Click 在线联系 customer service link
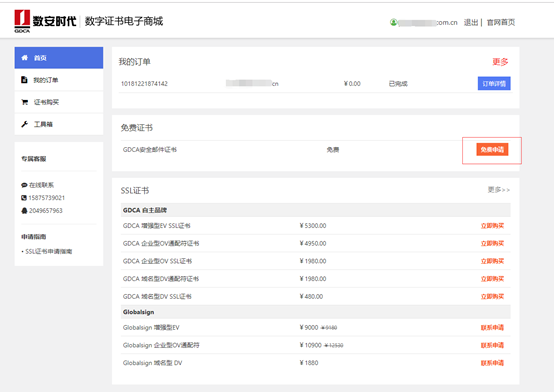Image resolution: width=554 pixels, height=392 pixels. pos(41,185)
